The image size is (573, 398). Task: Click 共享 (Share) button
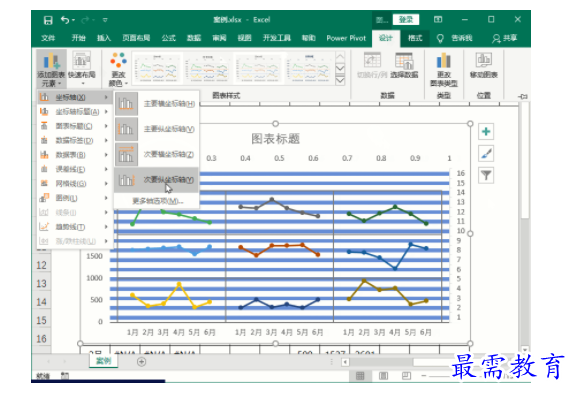pyautogui.click(x=505, y=38)
